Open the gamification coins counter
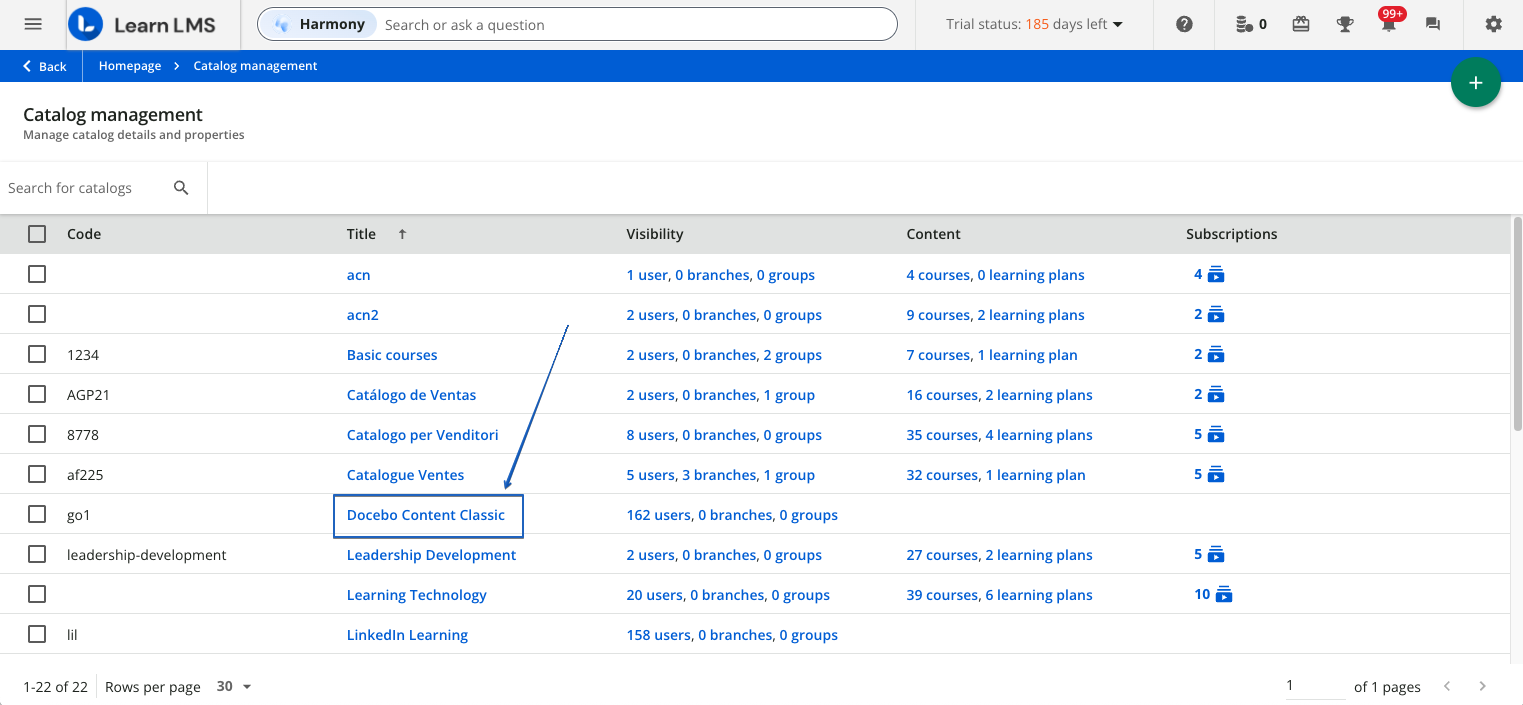 click(x=1249, y=23)
